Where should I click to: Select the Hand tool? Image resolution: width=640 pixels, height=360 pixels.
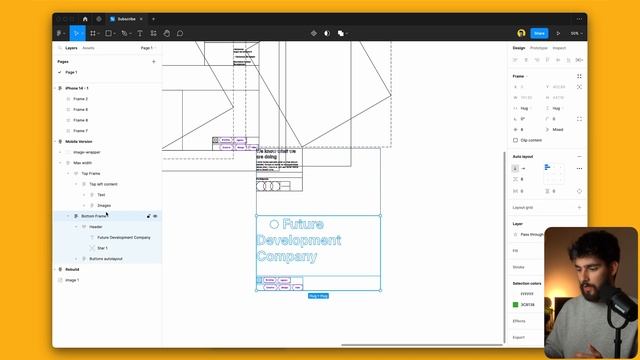[x=167, y=33]
